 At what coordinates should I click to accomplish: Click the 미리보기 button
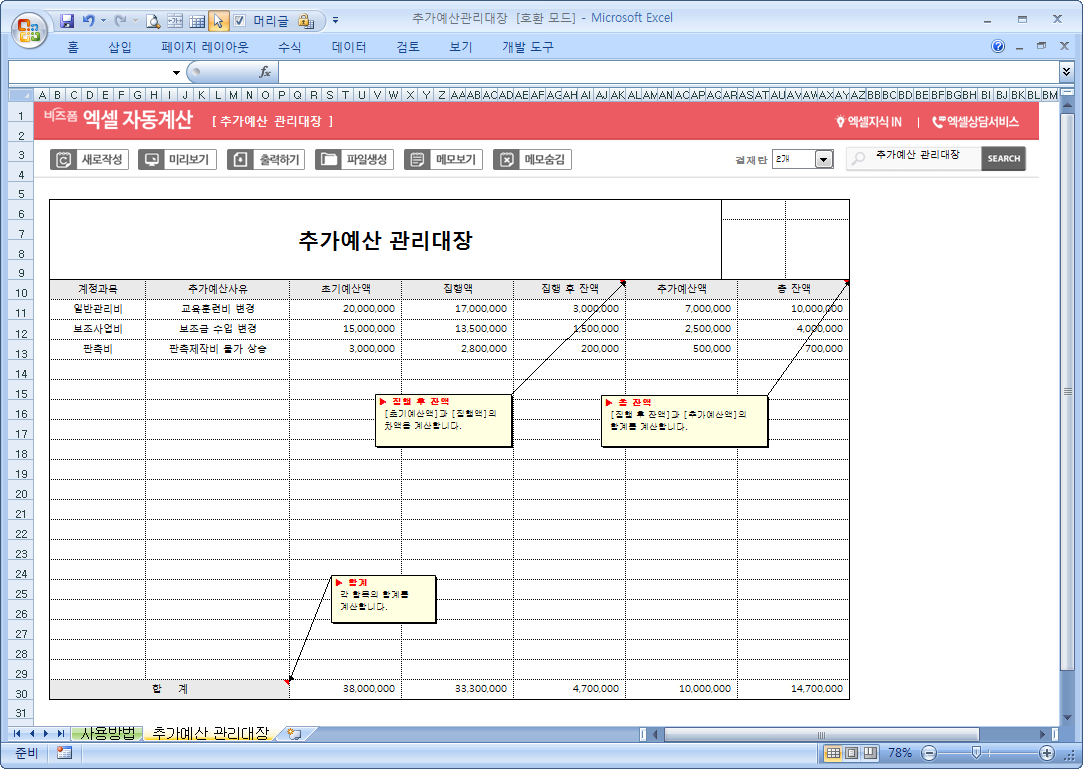(x=178, y=160)
